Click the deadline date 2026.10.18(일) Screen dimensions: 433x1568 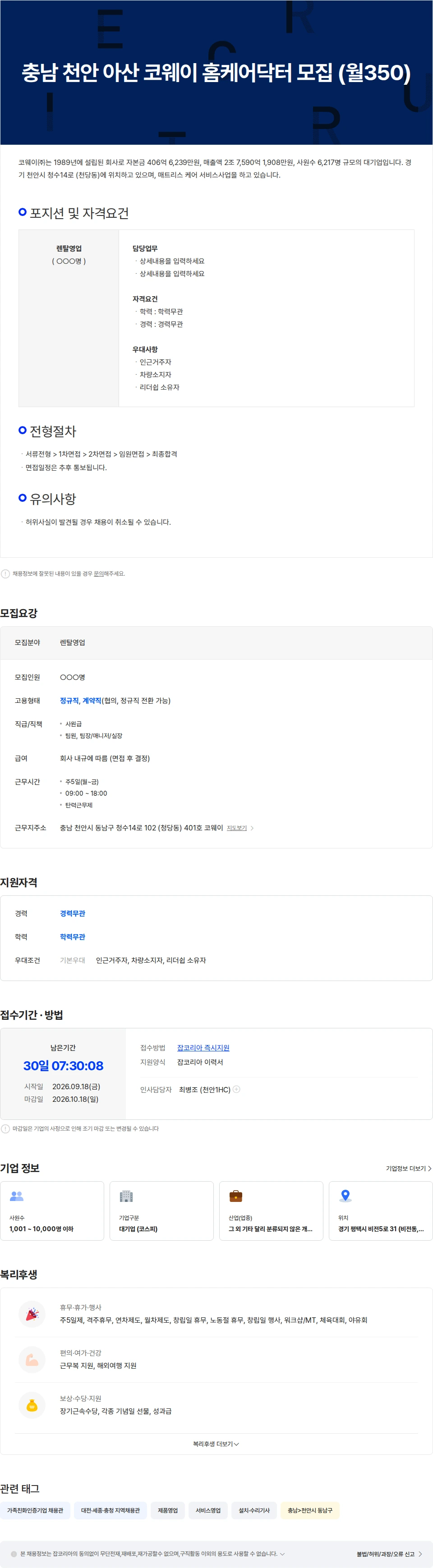[x=75, y=1099]
